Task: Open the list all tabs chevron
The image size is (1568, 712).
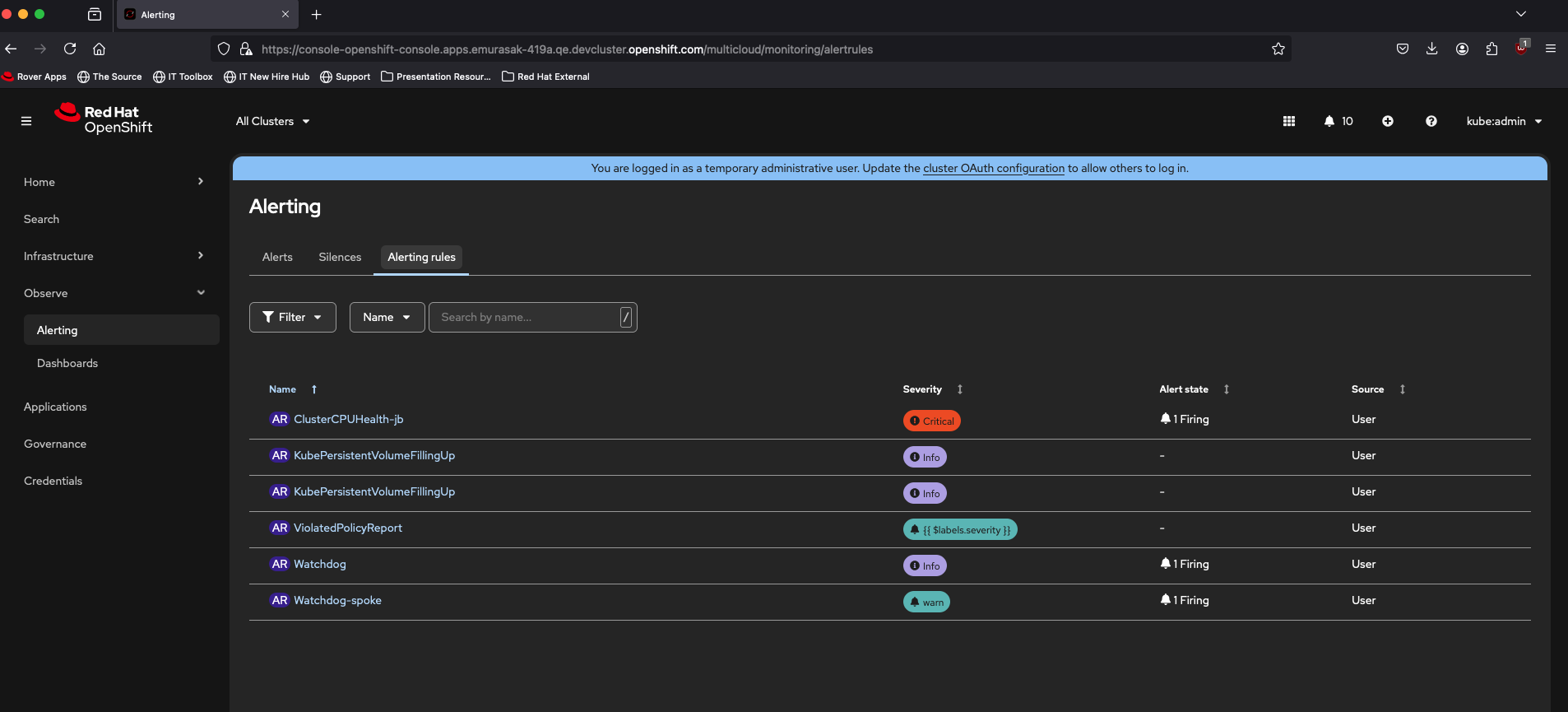Action: point(1521,14)
